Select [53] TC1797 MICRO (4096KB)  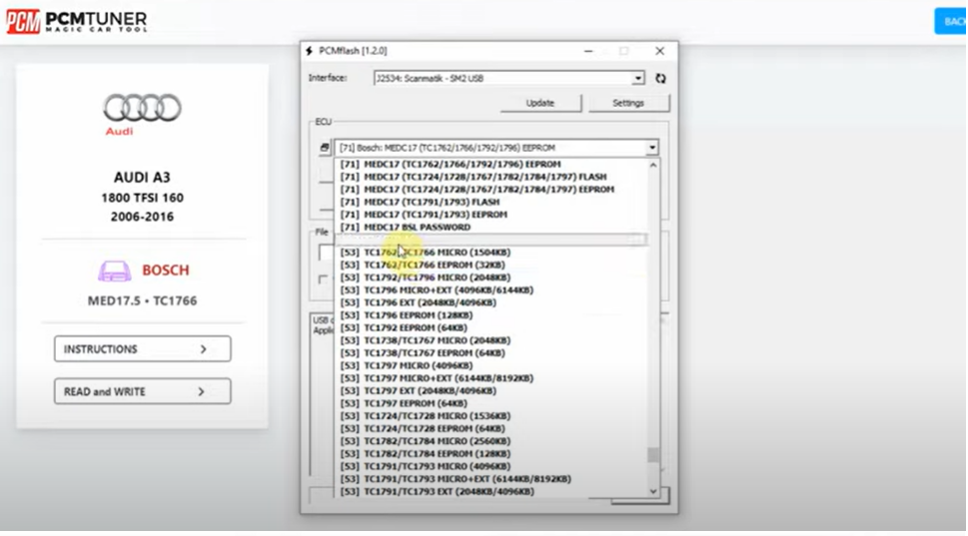tap(491, 366)
